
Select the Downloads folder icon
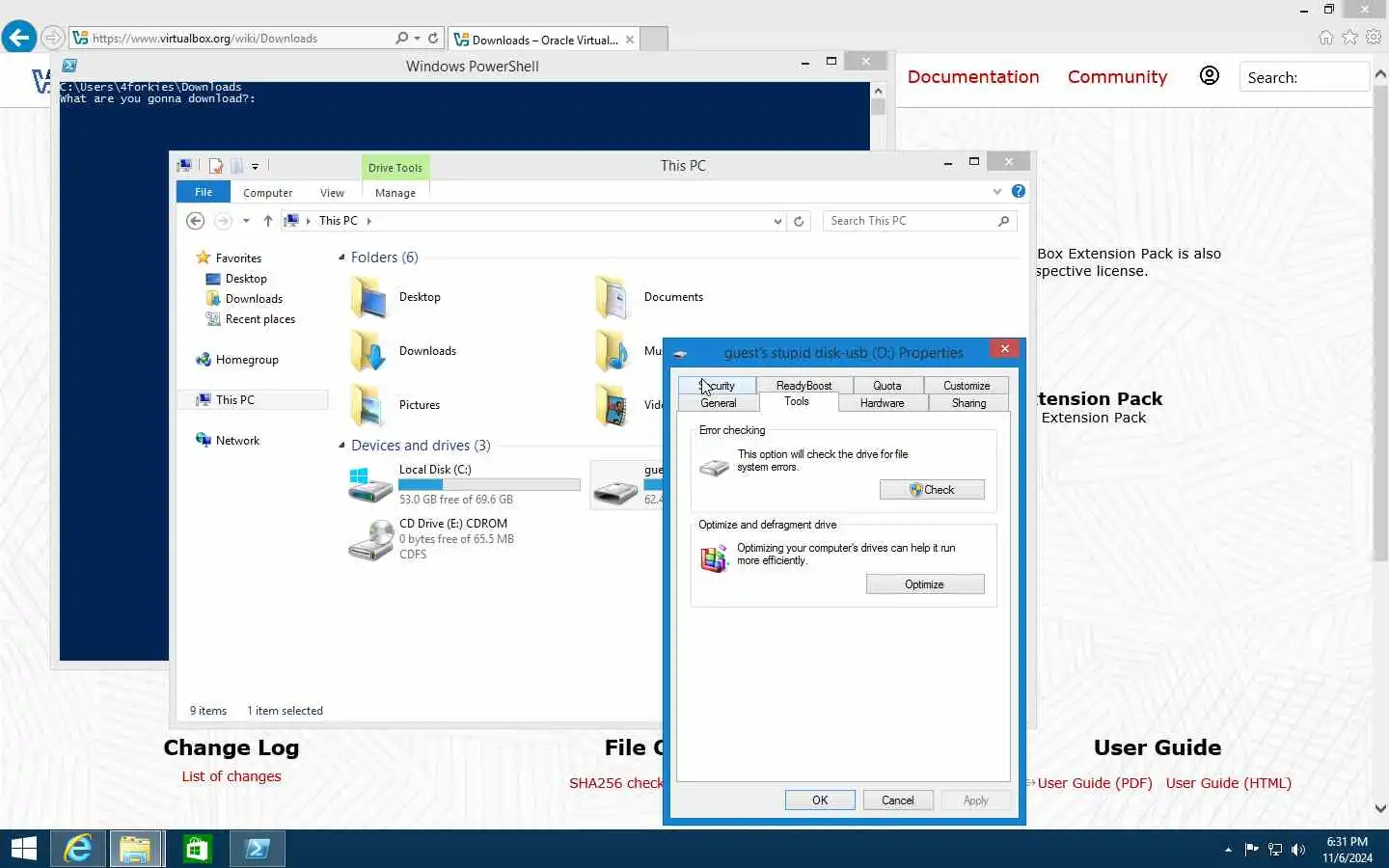[368, 351]
